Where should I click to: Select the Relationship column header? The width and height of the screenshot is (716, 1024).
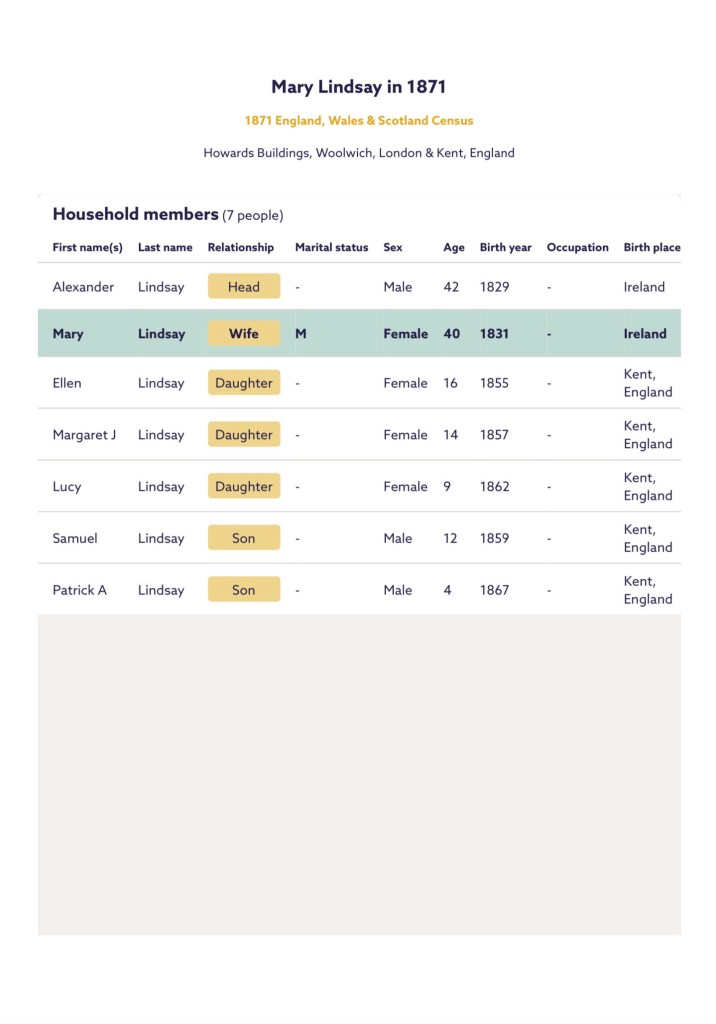(x=240, y=247)
